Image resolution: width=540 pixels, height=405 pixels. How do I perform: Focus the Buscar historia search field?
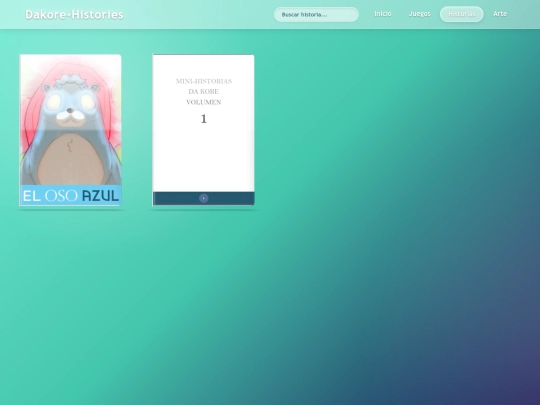[x=316, y=14]
